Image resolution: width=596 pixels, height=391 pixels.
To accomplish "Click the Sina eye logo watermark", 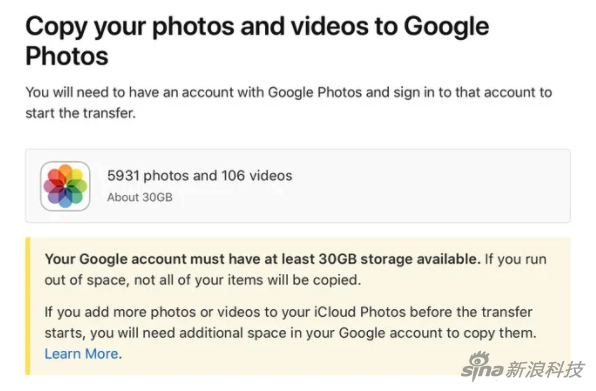I will click(479, 359).
